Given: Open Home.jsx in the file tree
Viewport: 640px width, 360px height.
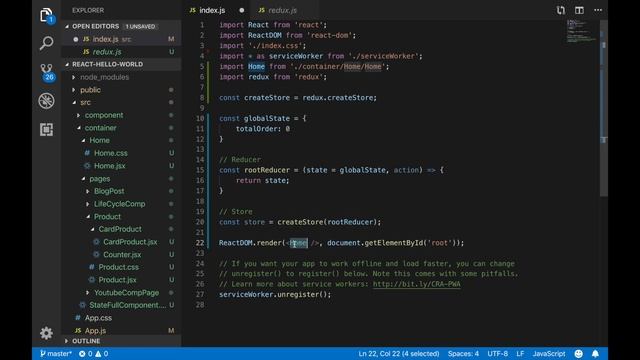Looking at the screenshot, I should click(x=121, y=166).
